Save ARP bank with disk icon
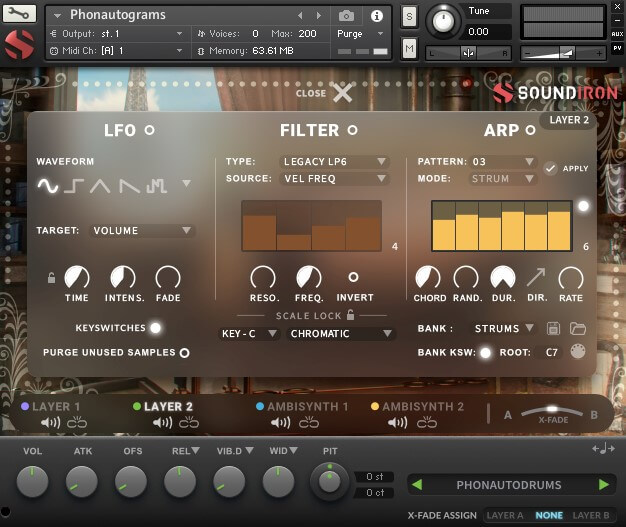The width and height of the screenshot is (626, 527). [x=553, y=329]
